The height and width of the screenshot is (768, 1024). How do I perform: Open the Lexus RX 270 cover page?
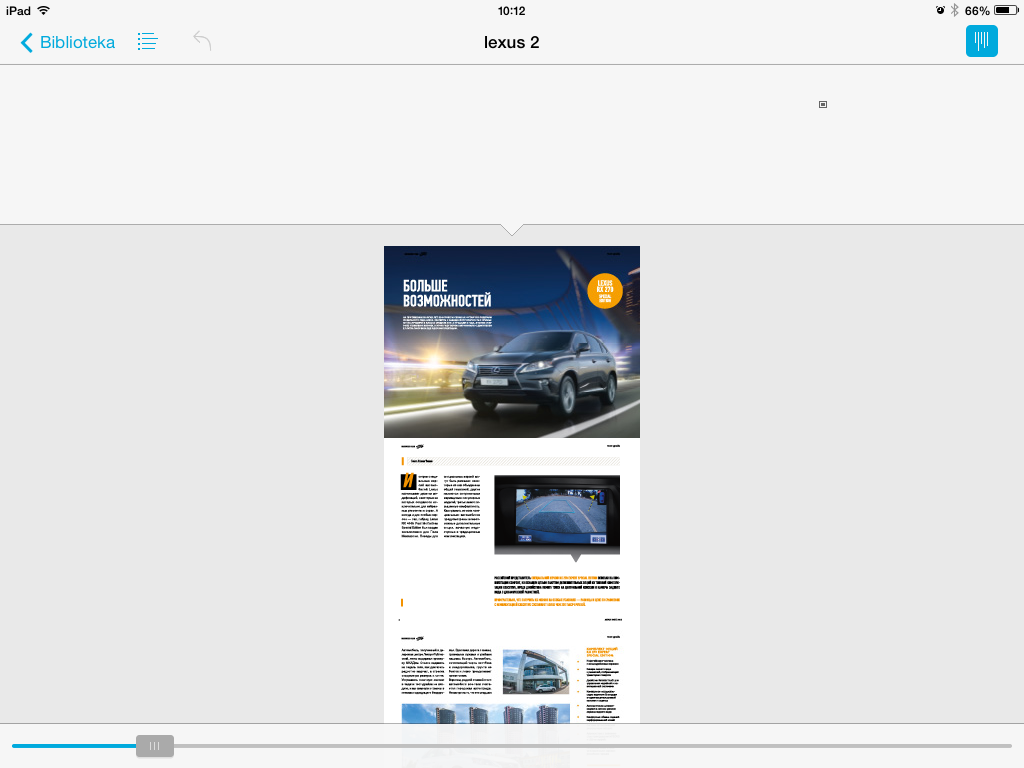coord(512,342)
